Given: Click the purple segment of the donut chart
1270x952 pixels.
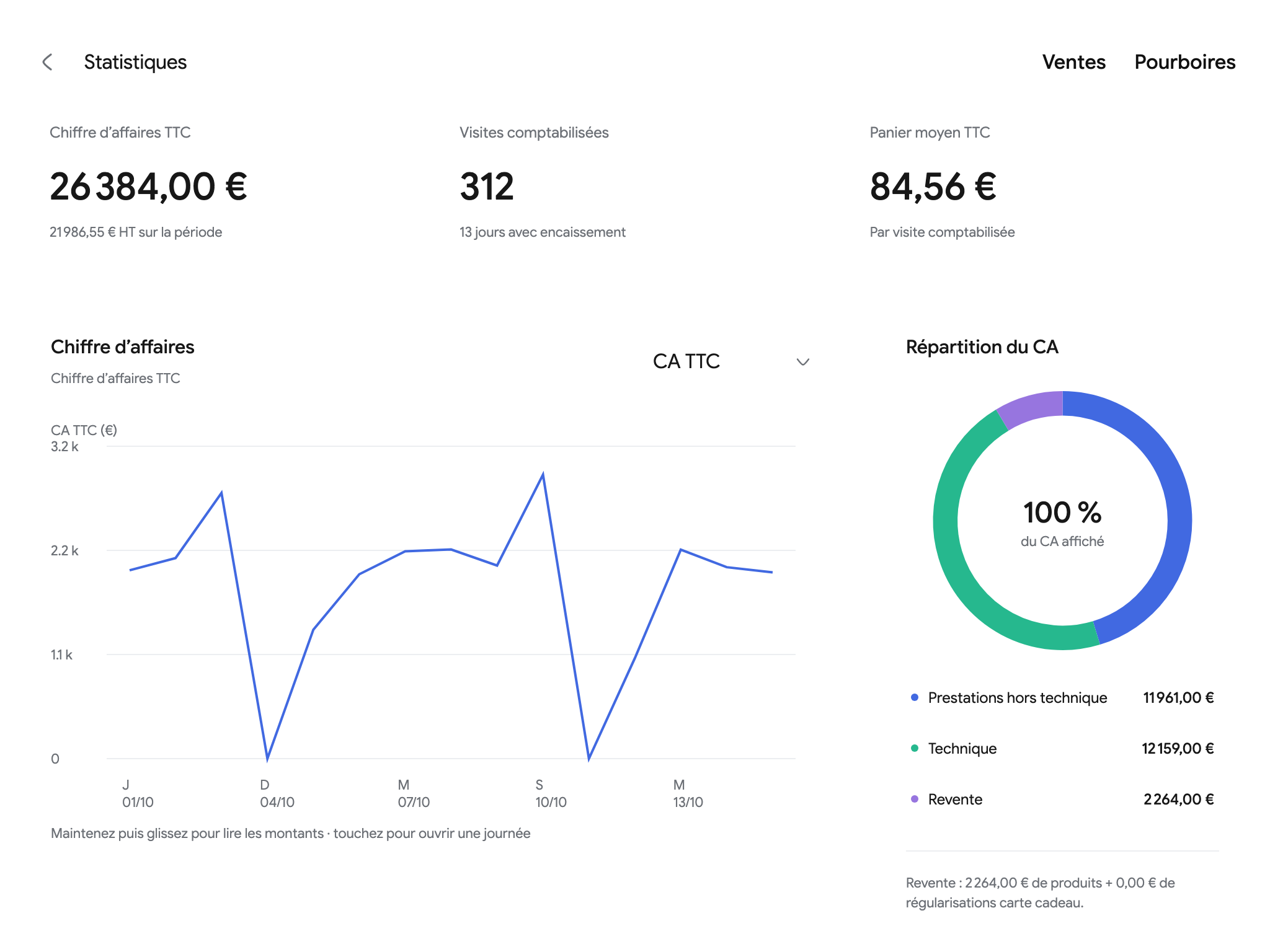Looking at the screenshot, I should point(1032,407).
